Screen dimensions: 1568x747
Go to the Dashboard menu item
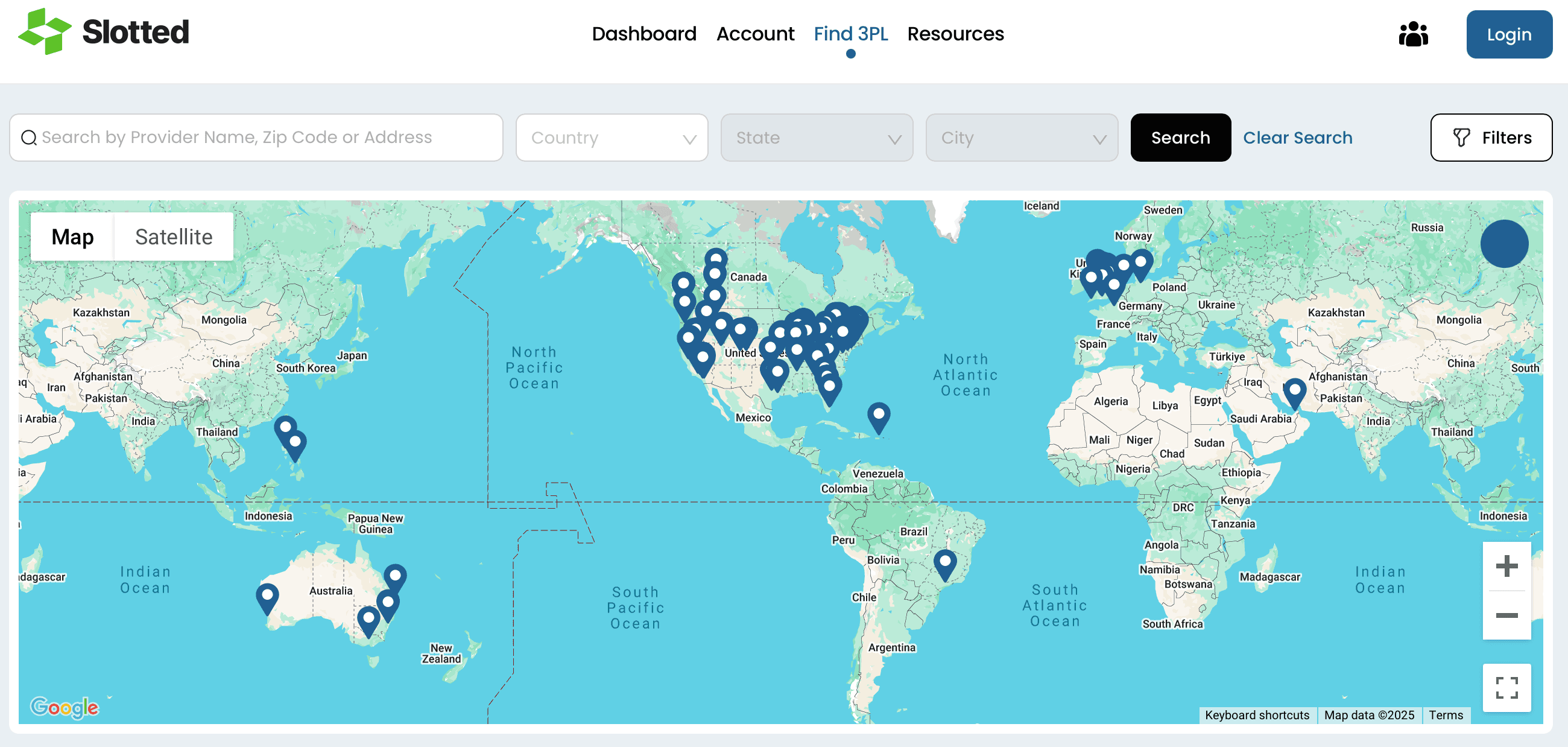(644, 34)
